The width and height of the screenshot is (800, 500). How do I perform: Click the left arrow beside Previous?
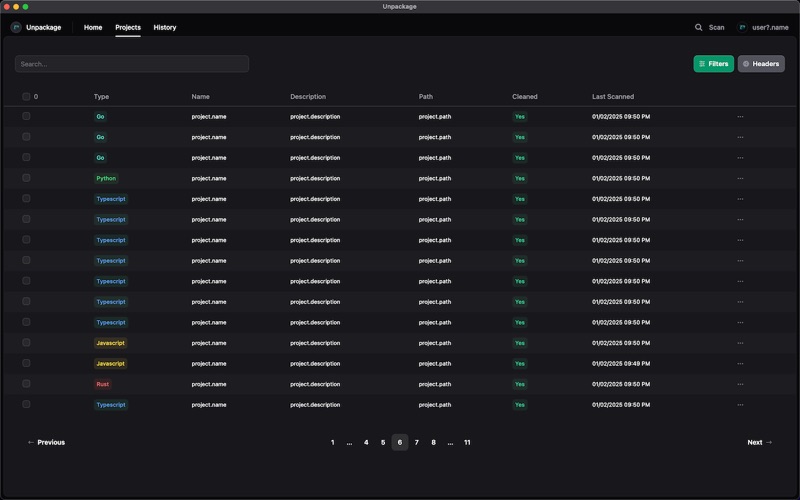pyautogui.click(x=31, y=442)
